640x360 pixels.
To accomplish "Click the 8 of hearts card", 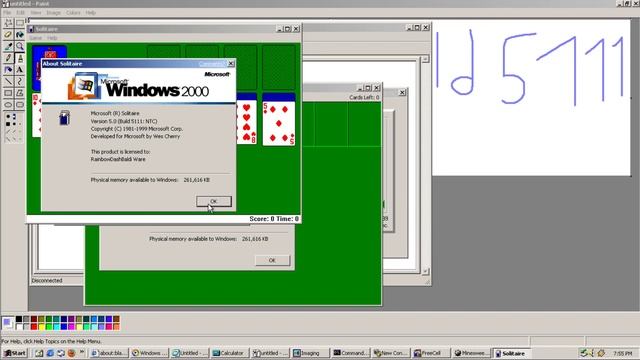I will (x=247, y=123).
